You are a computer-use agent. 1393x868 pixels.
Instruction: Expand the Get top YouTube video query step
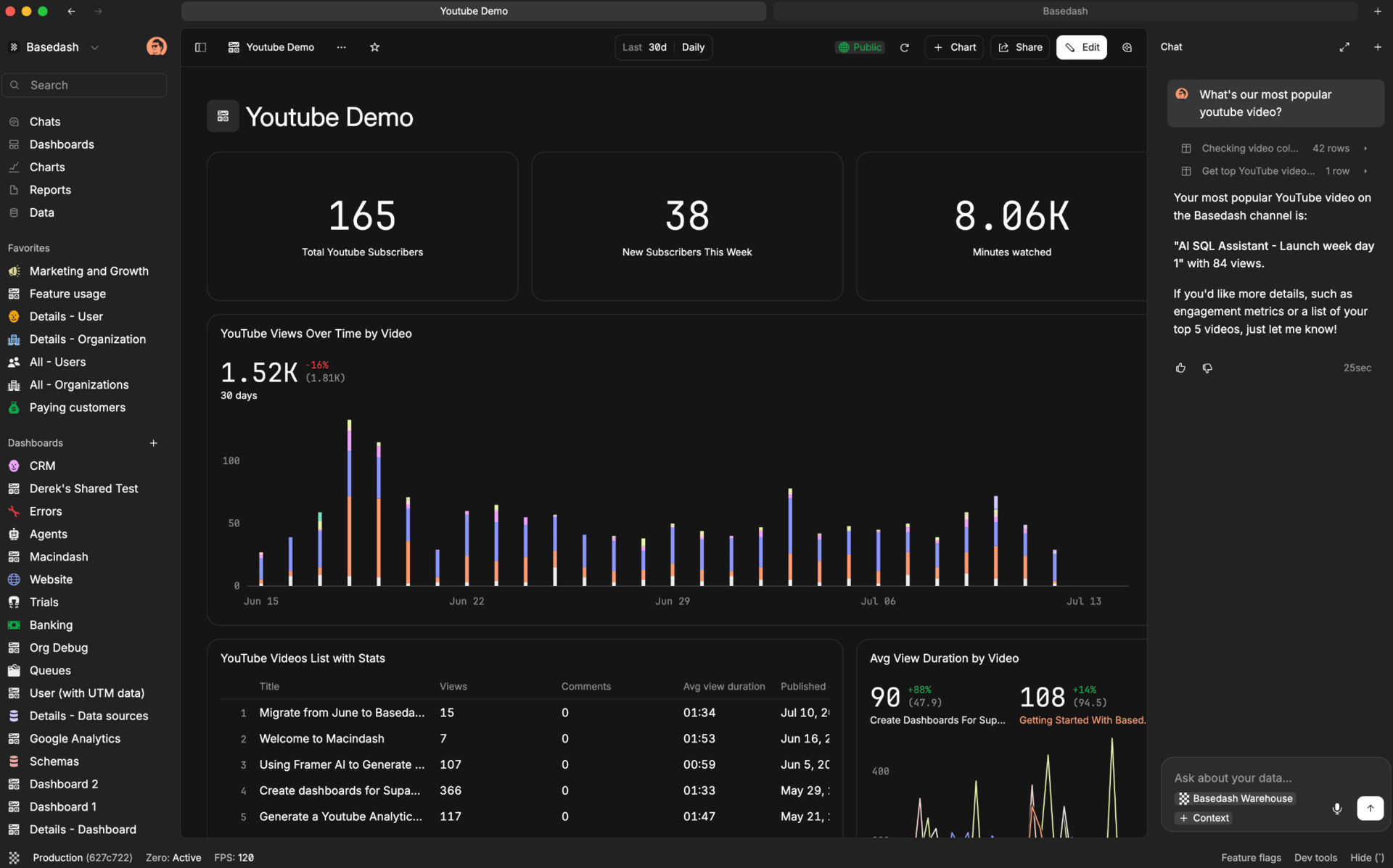click(1275, 171)
